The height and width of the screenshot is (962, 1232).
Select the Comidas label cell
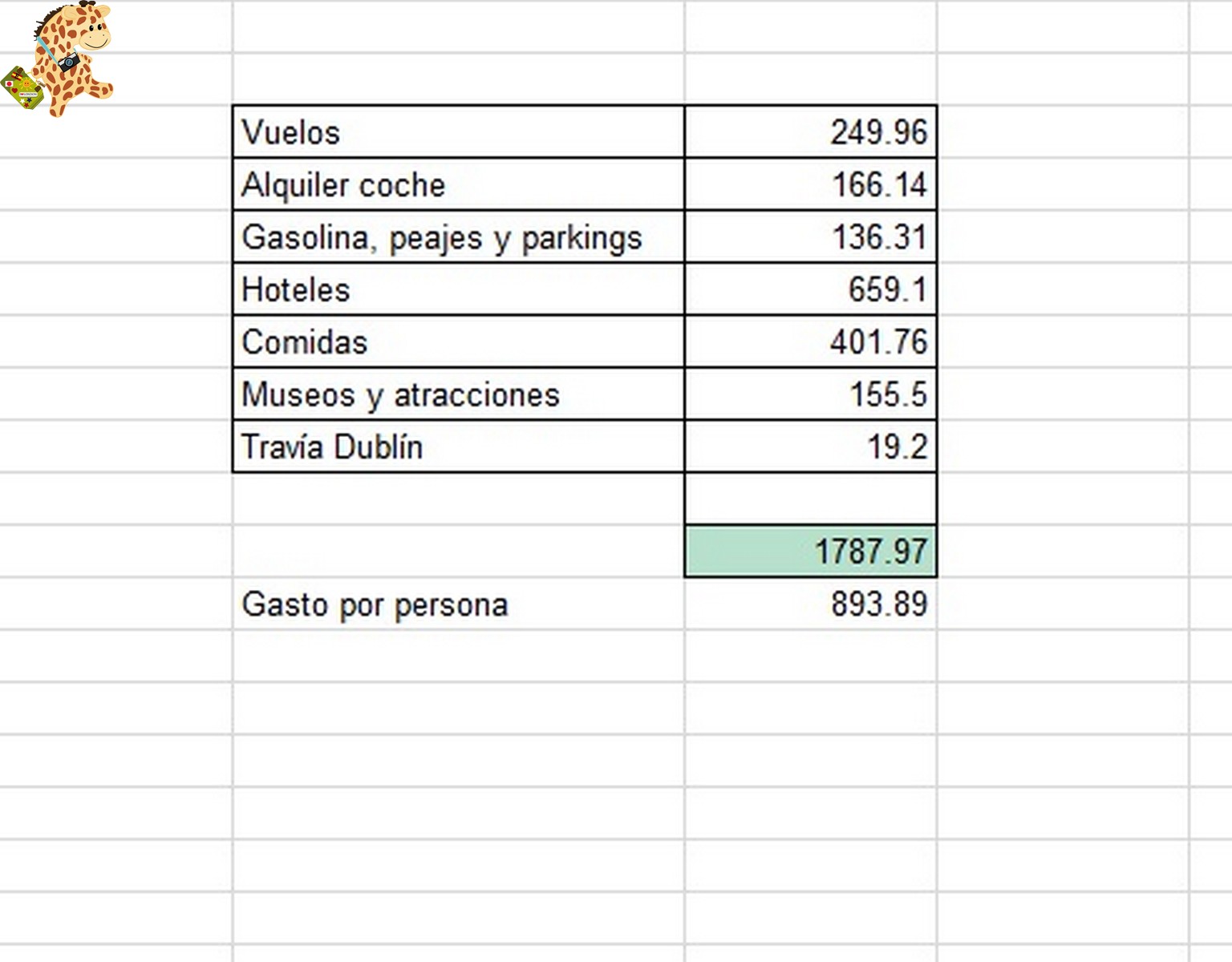pos(458,342)
